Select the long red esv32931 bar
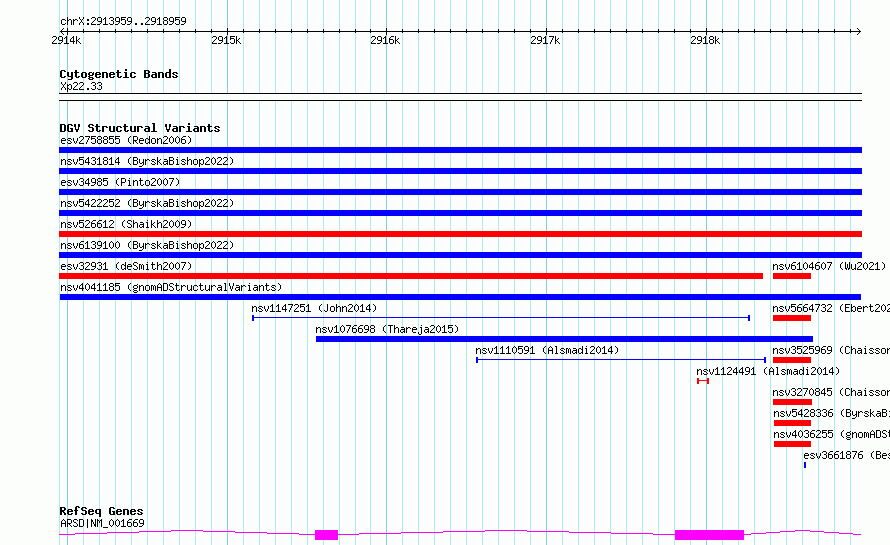The width and height of the screenshot is (890, 545). tap(411, 276)
